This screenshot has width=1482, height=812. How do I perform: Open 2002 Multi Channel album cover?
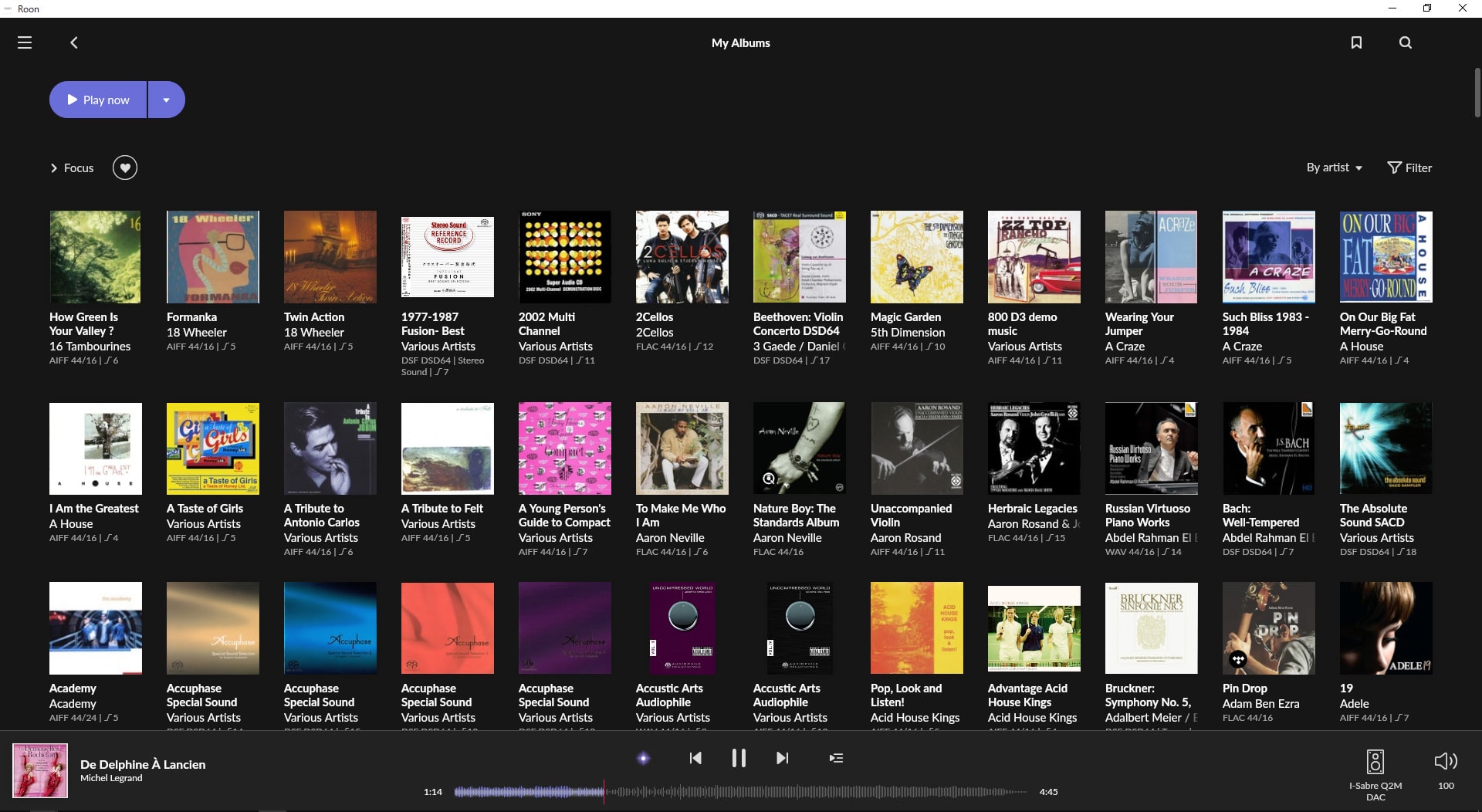click(x=565, y=257)
